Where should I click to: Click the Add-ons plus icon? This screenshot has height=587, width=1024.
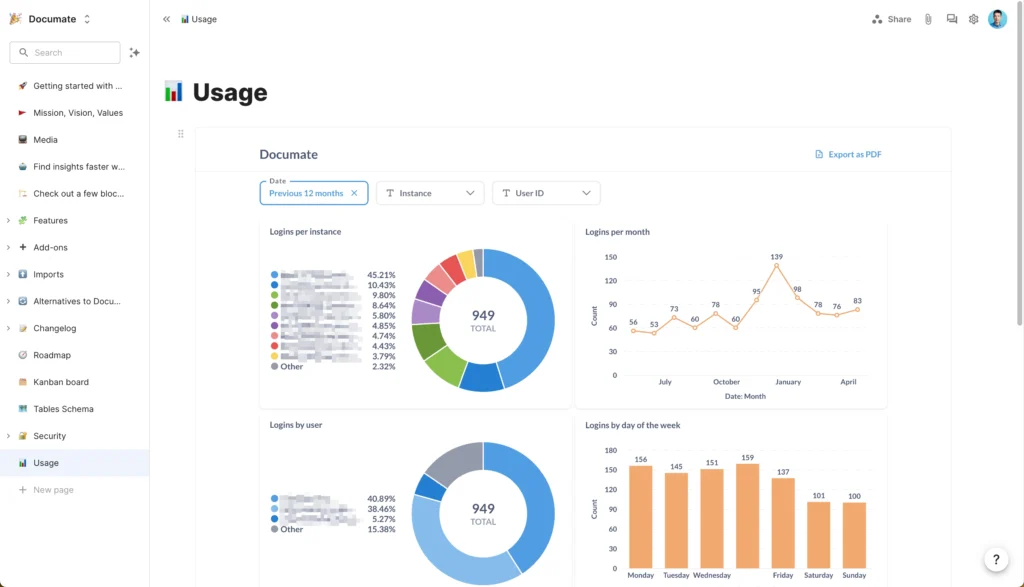23,247
